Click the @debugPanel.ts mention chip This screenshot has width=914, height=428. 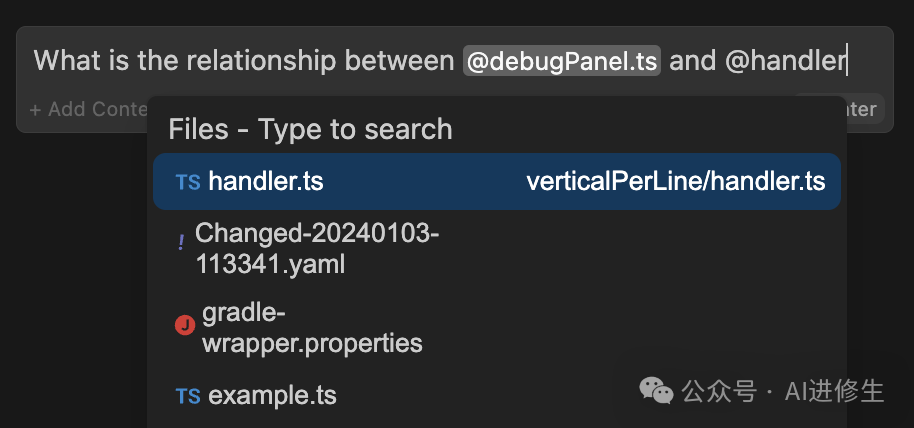tap(562, 61)
